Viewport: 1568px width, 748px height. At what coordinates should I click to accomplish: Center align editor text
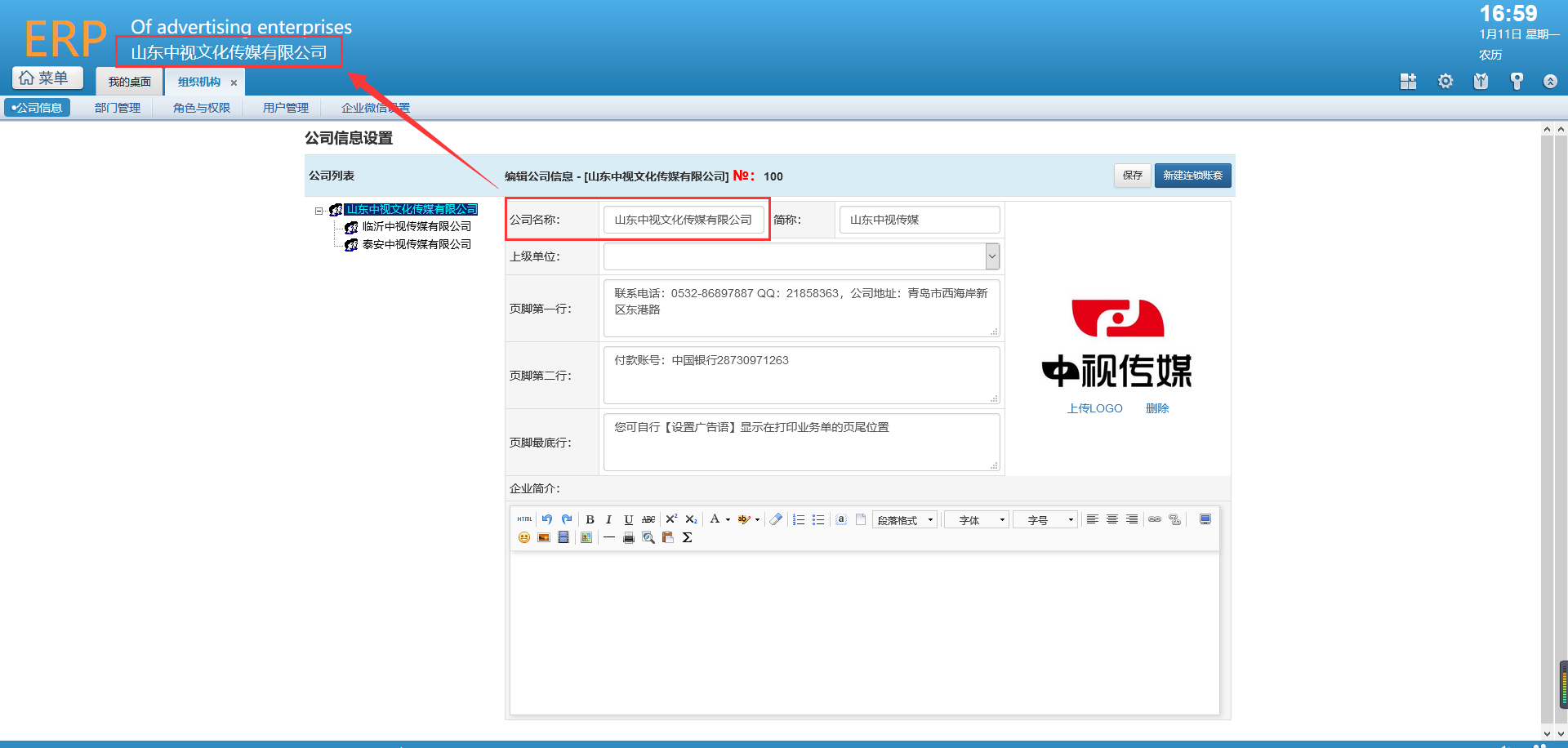pos(1112,519)
